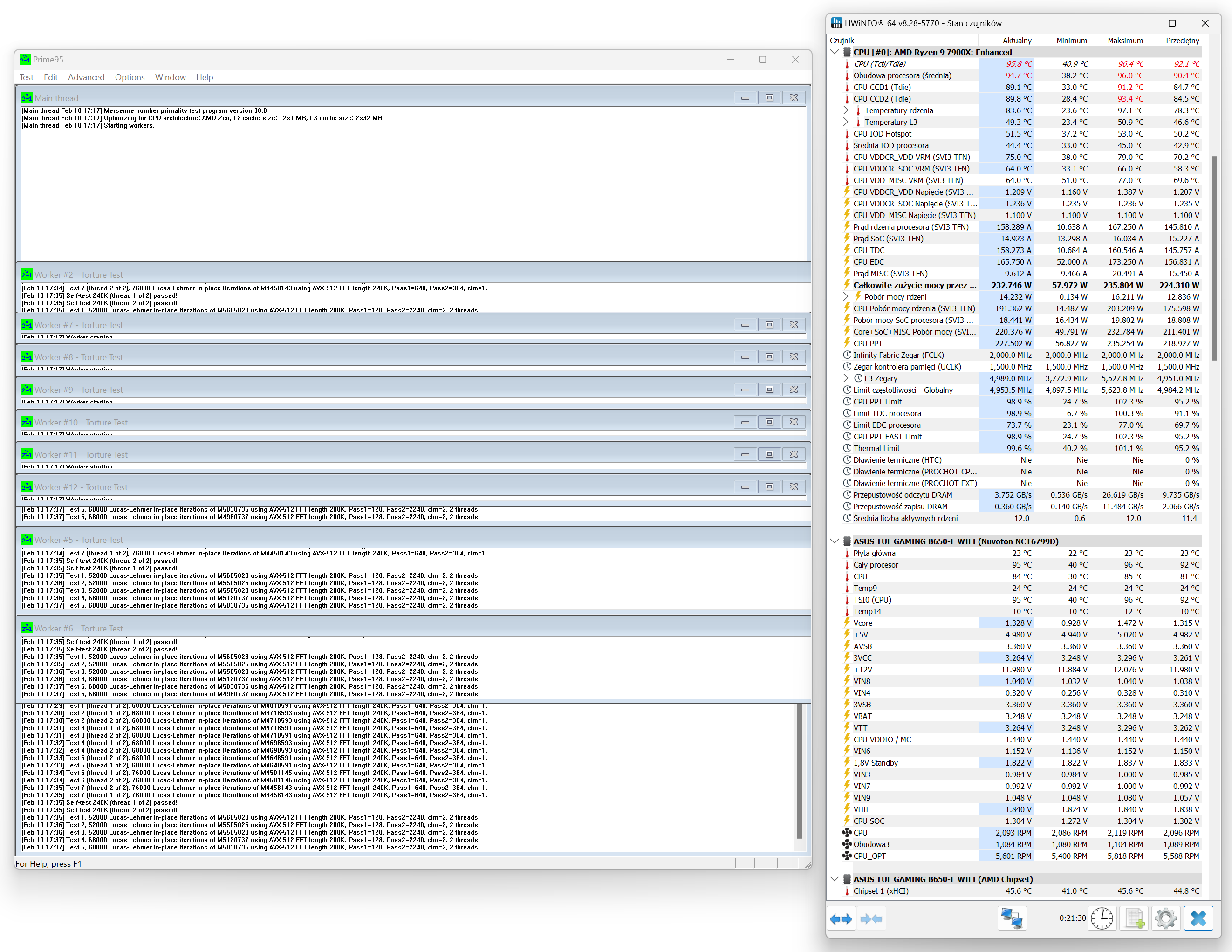
Task: Click the Maksimum column header
Action: pyautogui.click(x=1125, y=41)
